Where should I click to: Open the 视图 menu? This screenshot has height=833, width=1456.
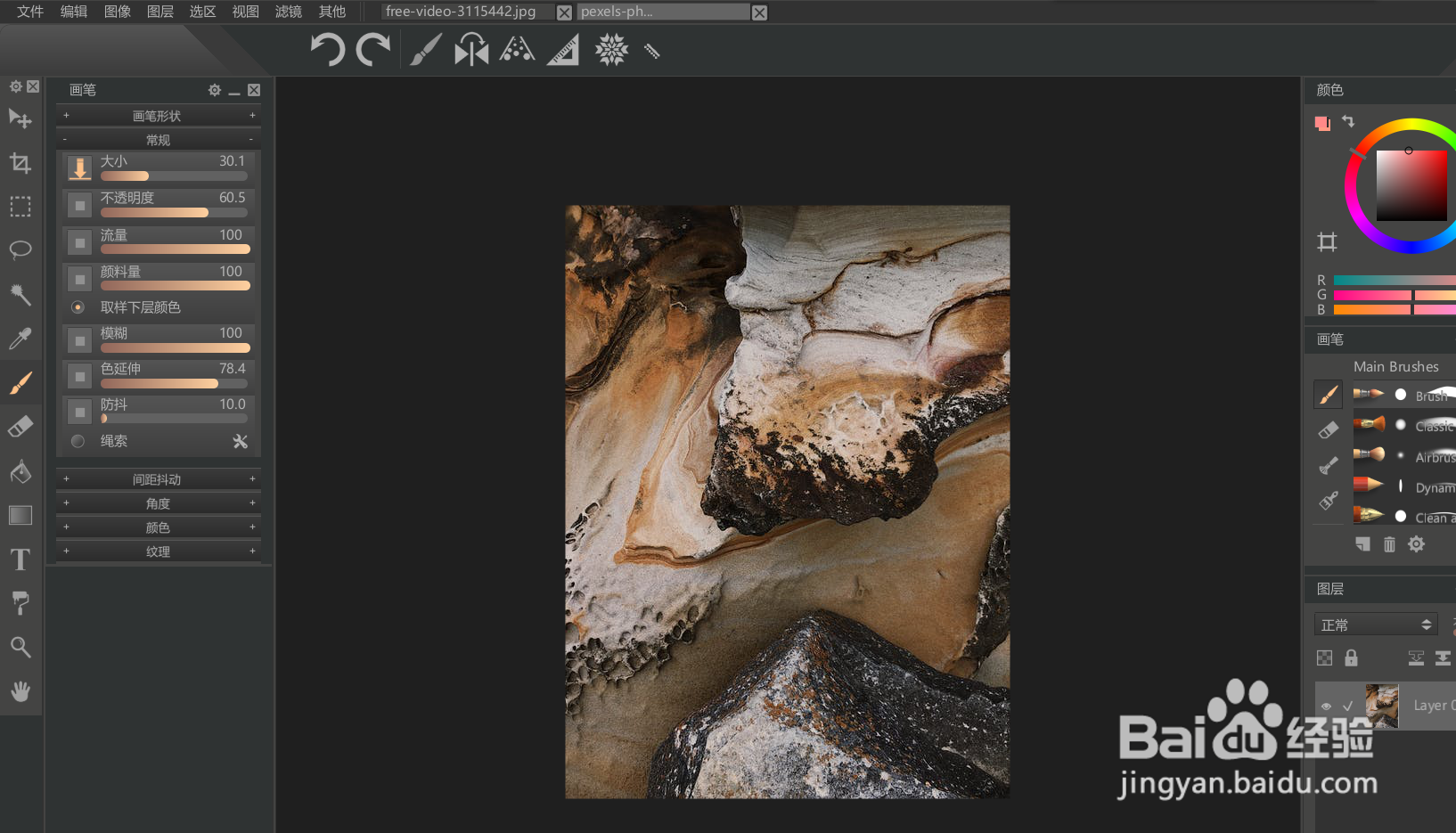pos(246,12)
